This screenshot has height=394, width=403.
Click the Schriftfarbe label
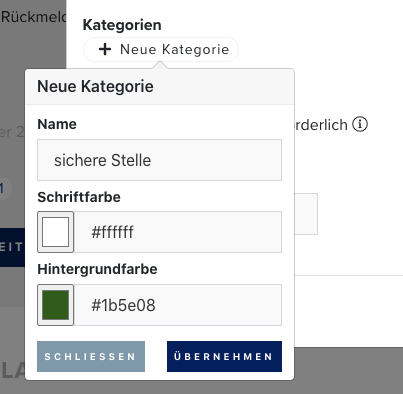coord(79,197)
